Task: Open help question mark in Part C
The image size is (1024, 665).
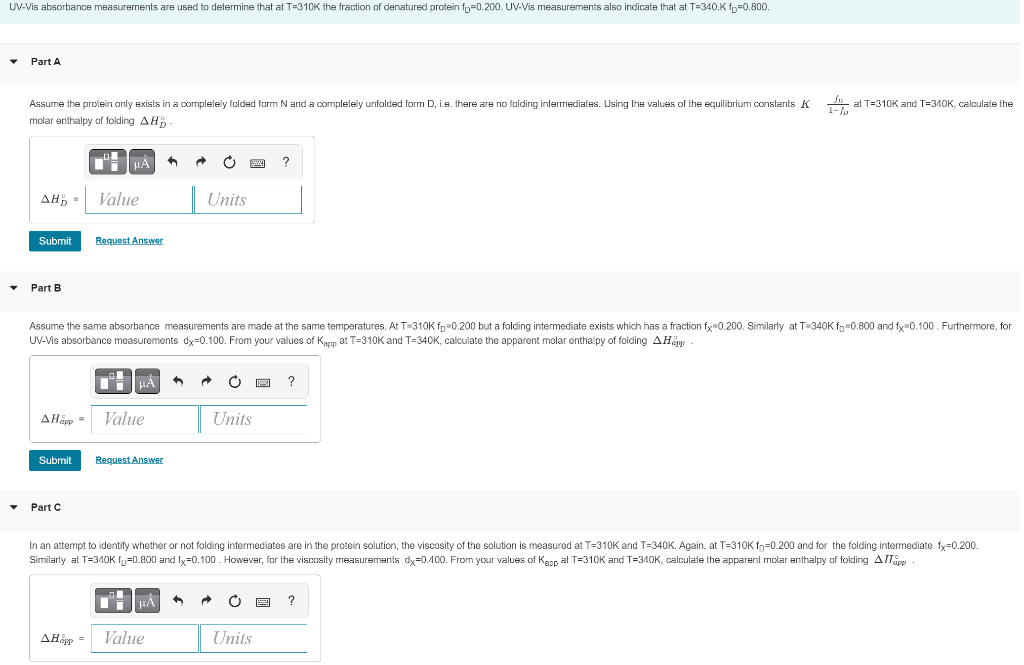Action: coord(291,600)
